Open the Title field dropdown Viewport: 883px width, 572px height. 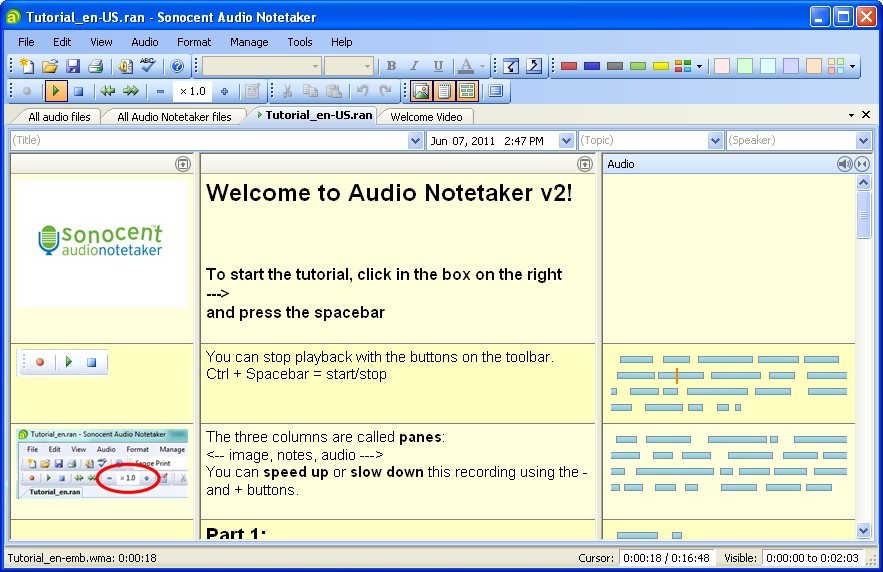click(415, 140)
